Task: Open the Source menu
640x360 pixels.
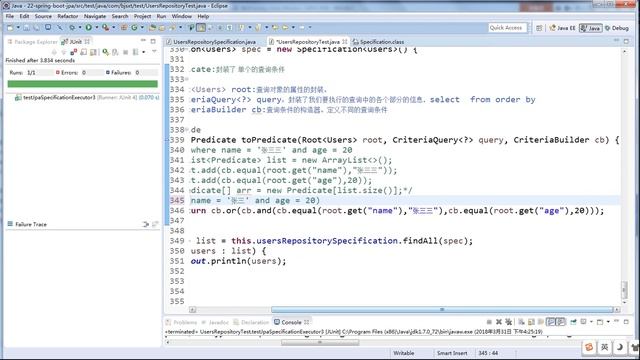Action: 43,16
